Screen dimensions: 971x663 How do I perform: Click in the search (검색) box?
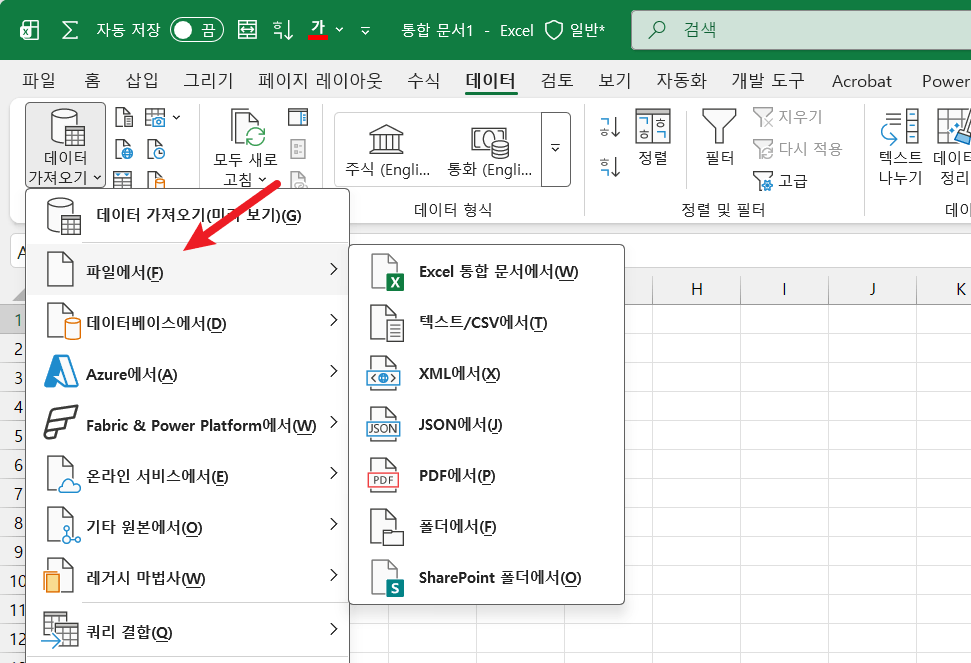(x=801, y=30)
